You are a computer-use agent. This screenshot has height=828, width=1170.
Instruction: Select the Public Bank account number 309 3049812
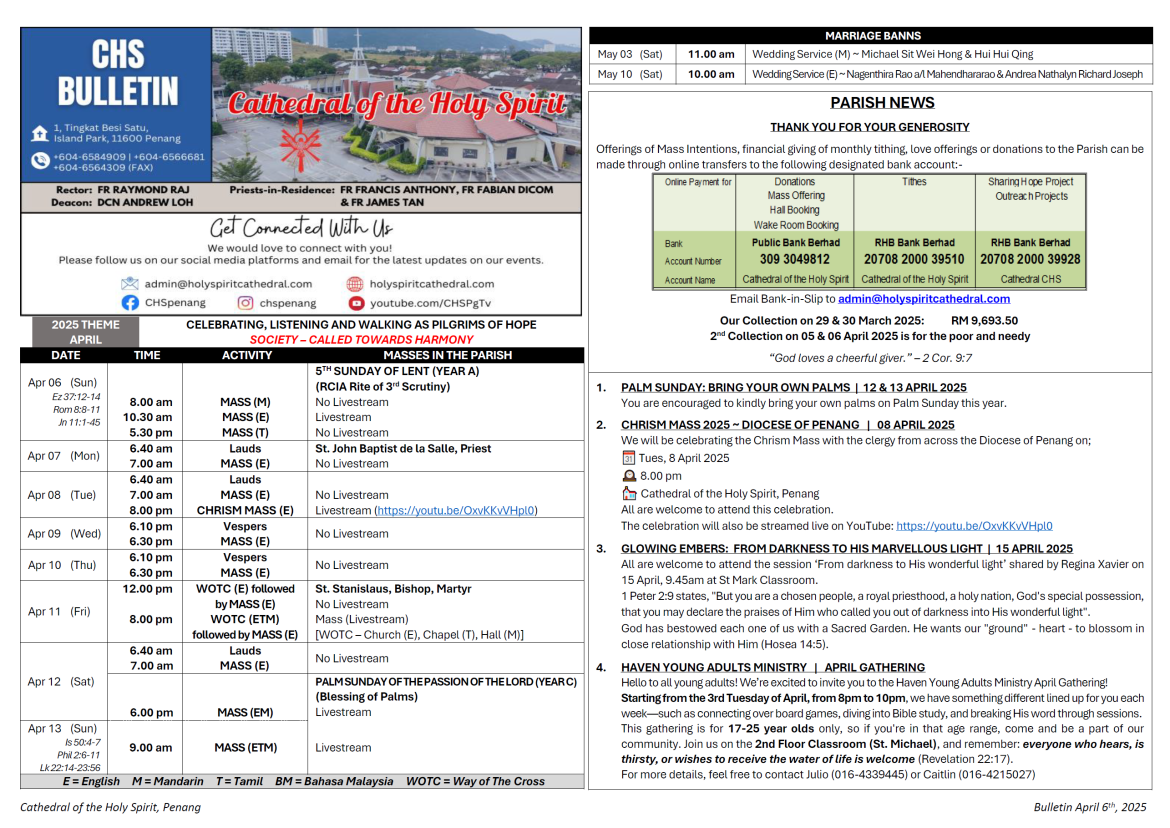[795, 259]
